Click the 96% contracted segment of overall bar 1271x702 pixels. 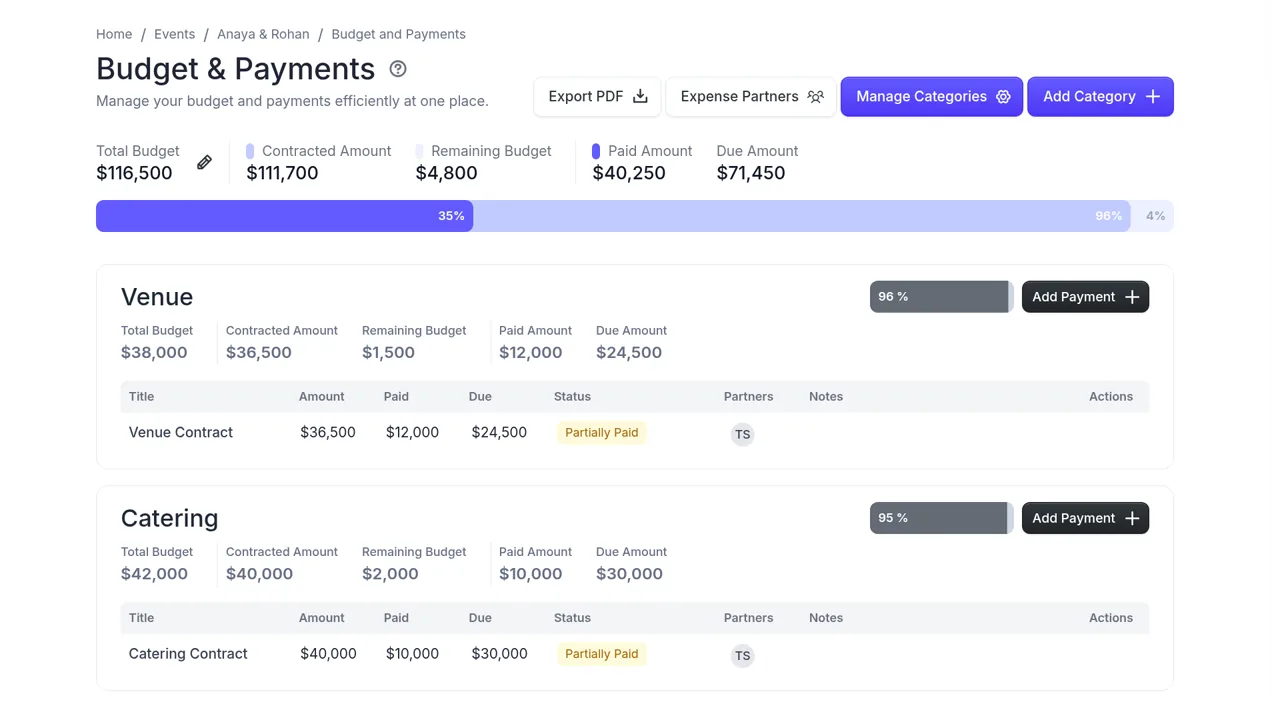802,216
